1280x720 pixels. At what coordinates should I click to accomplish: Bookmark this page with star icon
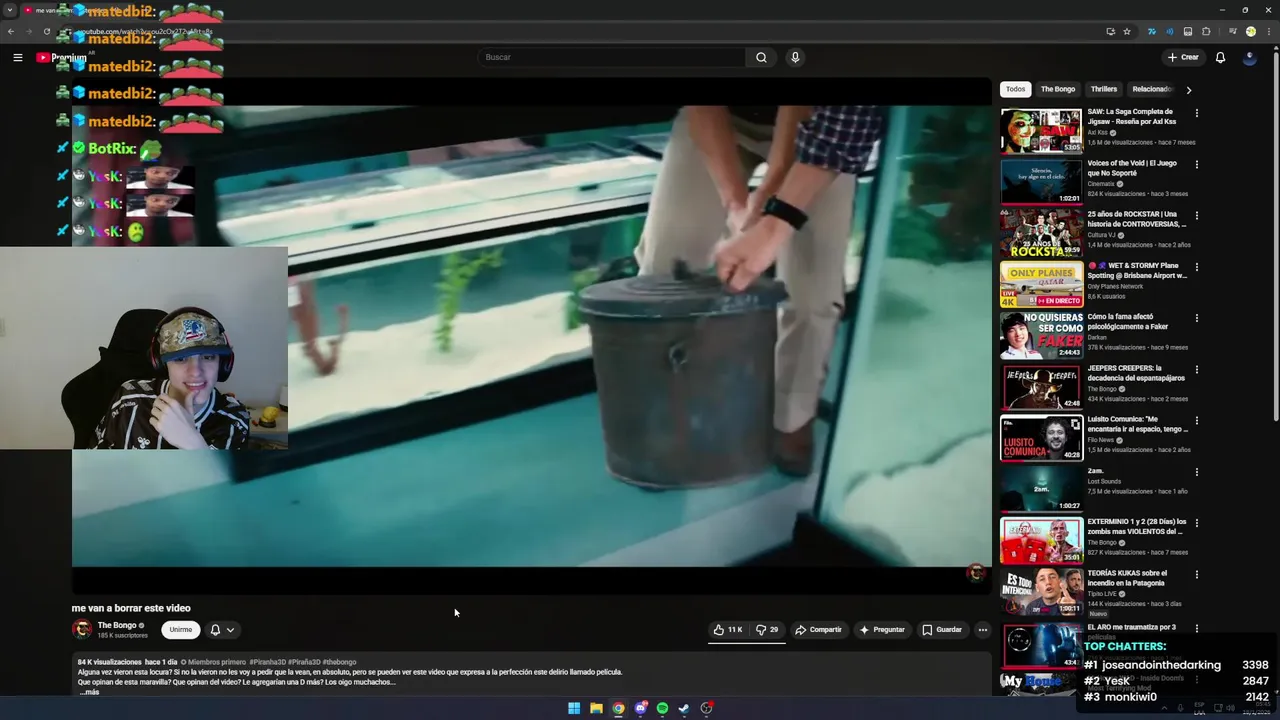pyautogui.click(x=1127, y=31)
